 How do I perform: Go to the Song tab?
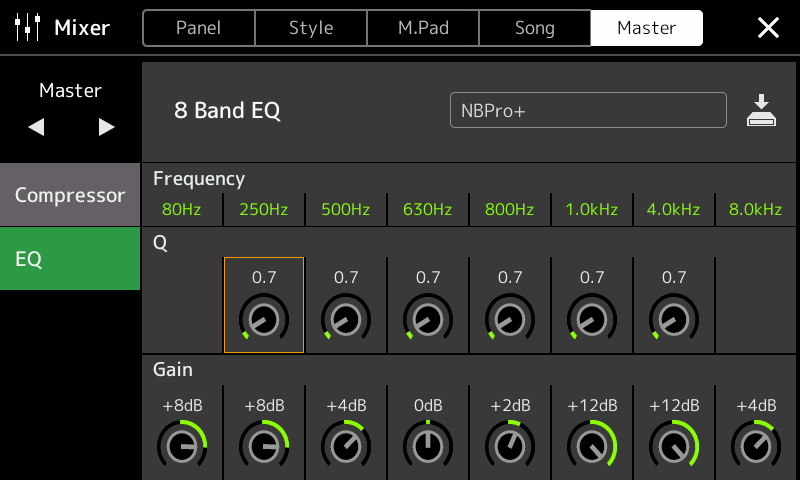pyautogui.click(x=535, y=28)
